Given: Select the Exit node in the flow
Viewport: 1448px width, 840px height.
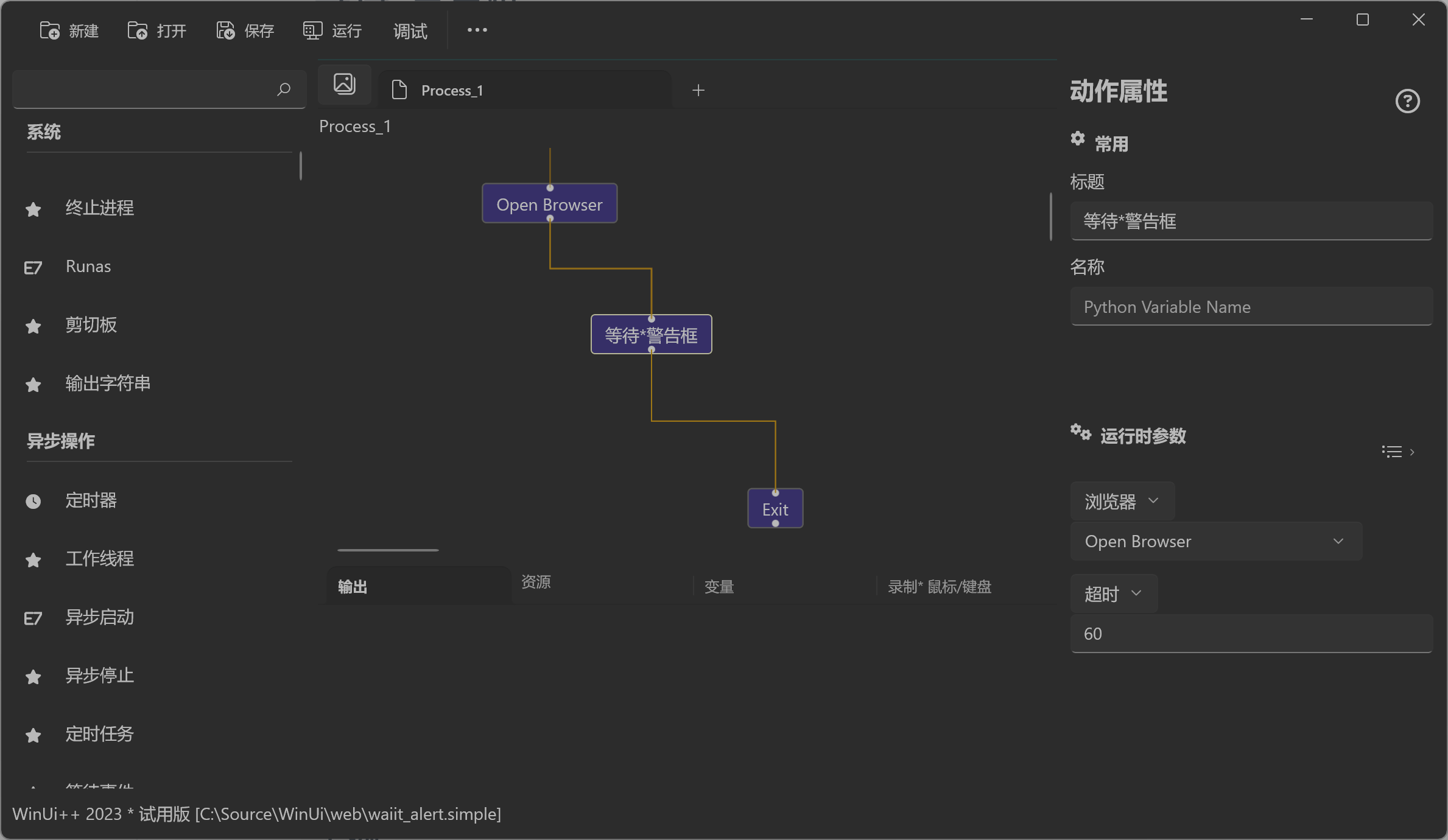Looking at the screenshot, I should (x=775, y=508).
